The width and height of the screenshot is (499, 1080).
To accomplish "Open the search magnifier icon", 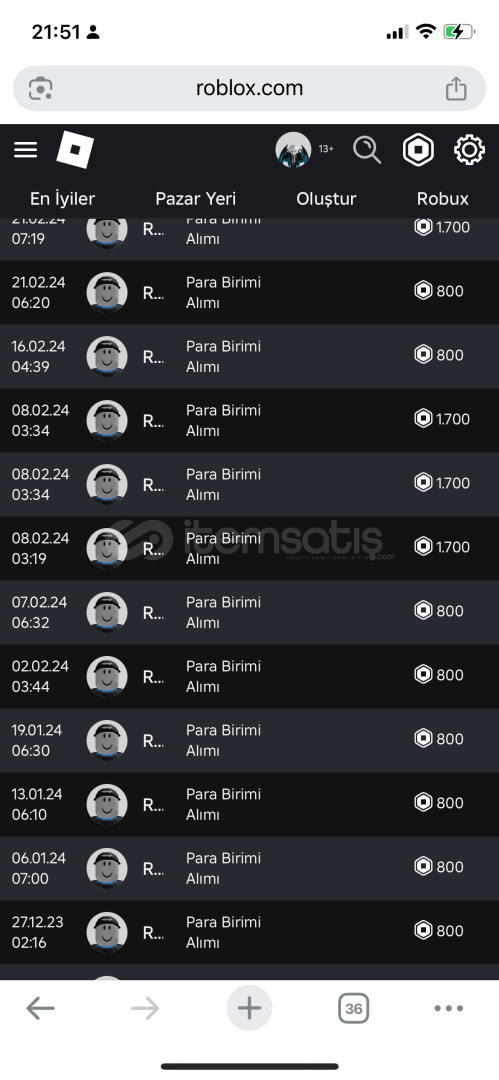I will (367, 149).
